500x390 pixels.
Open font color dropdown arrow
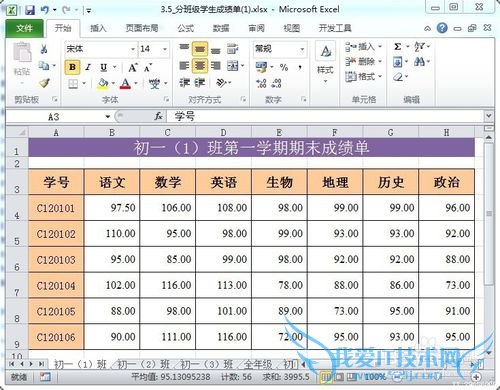pos(136,83)
